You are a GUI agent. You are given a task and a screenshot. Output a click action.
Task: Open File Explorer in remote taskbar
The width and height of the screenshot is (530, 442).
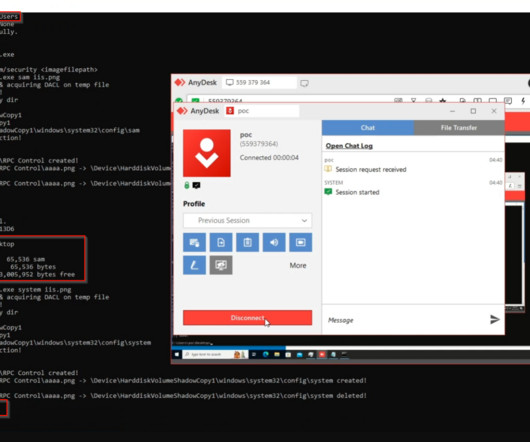(277, 354)
